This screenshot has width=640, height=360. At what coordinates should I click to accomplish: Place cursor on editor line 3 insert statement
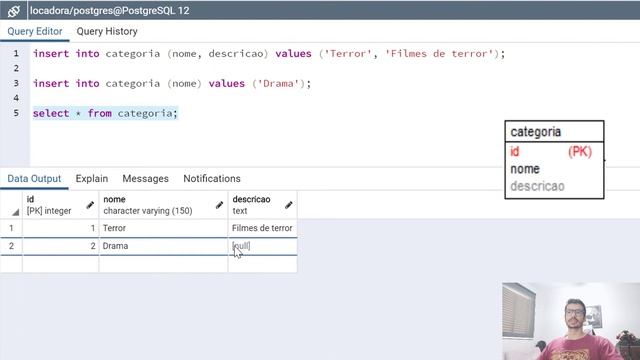(172, 84)
